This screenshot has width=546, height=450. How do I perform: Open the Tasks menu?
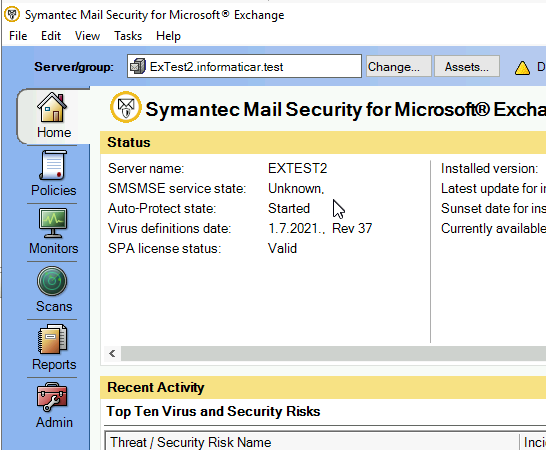pyautogui.click(x=128, y=36)
